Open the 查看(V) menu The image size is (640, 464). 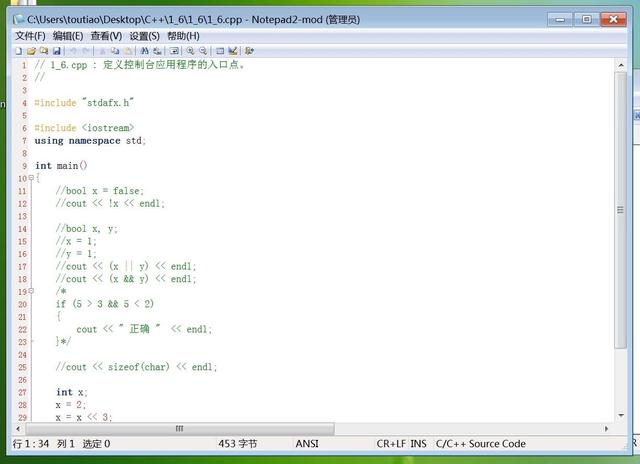[x=106, y=36]
